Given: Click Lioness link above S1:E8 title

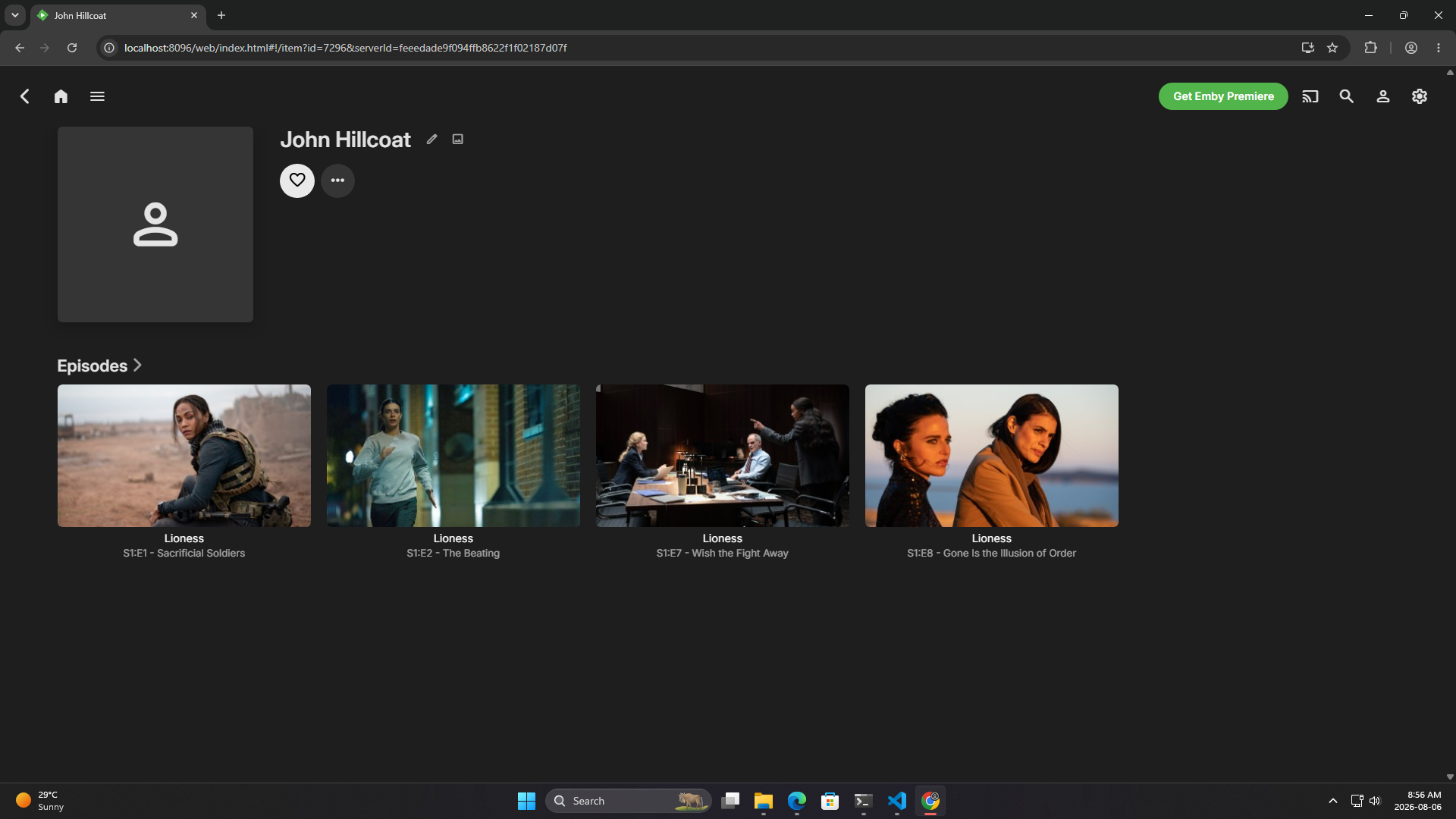Looking at the screenshot, I should 992,538.
